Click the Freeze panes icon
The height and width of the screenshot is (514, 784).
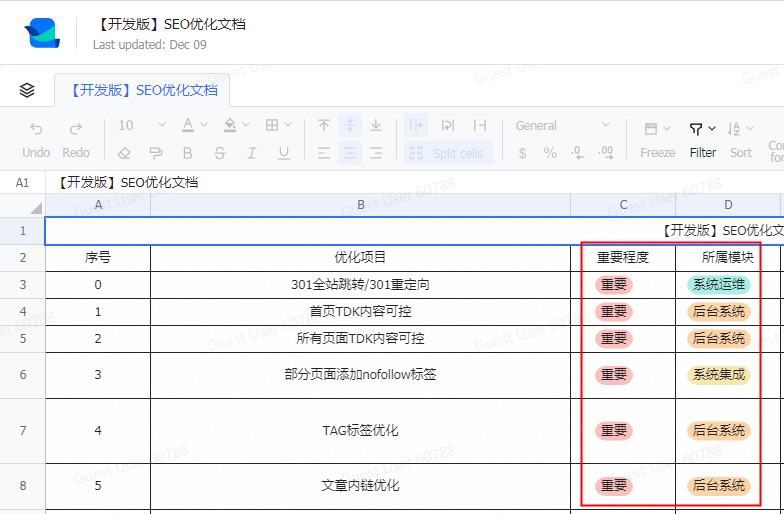tap(657, 139)
